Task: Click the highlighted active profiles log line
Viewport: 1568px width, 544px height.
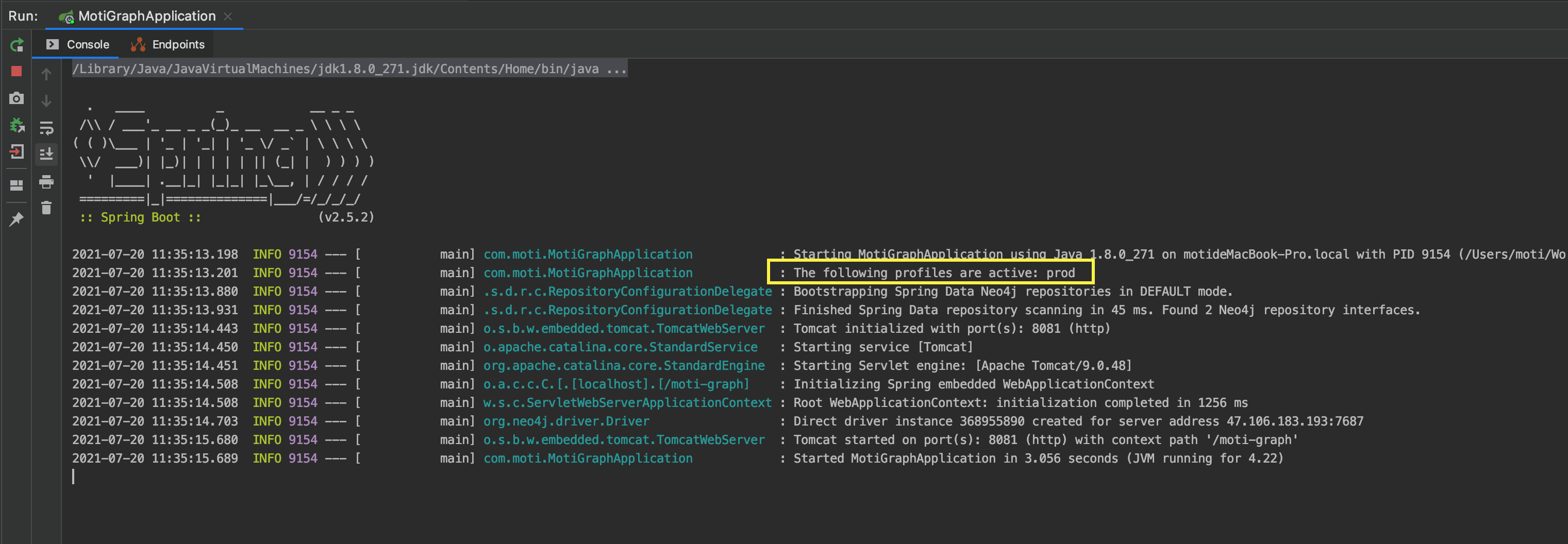Action: click(932, 273)
